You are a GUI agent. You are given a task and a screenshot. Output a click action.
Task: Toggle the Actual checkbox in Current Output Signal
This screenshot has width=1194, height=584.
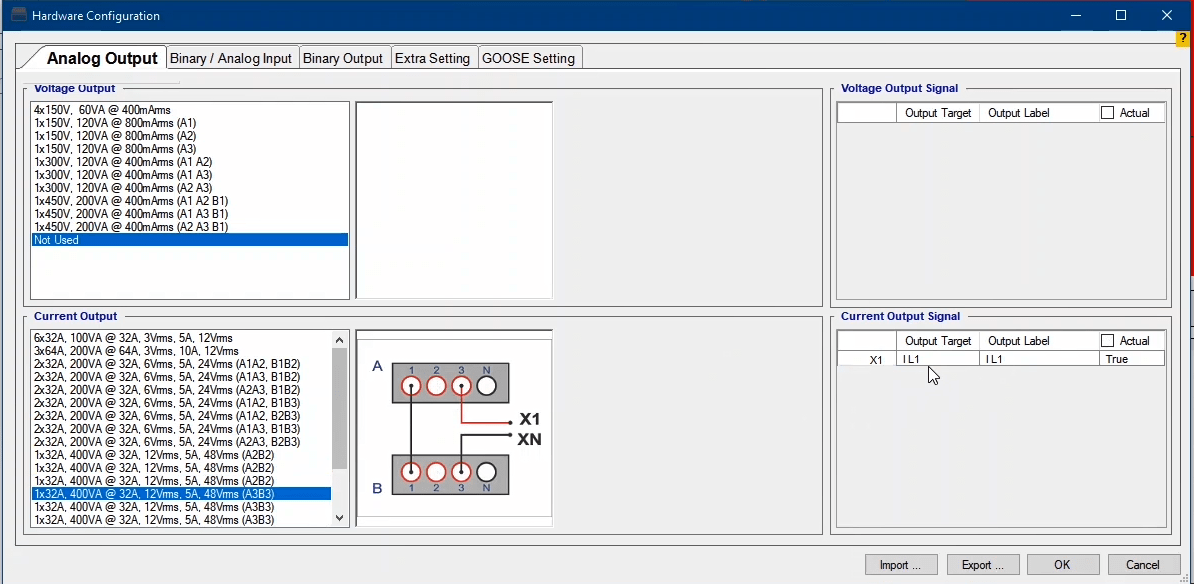pyautogui.click(x=1107, y=341)
